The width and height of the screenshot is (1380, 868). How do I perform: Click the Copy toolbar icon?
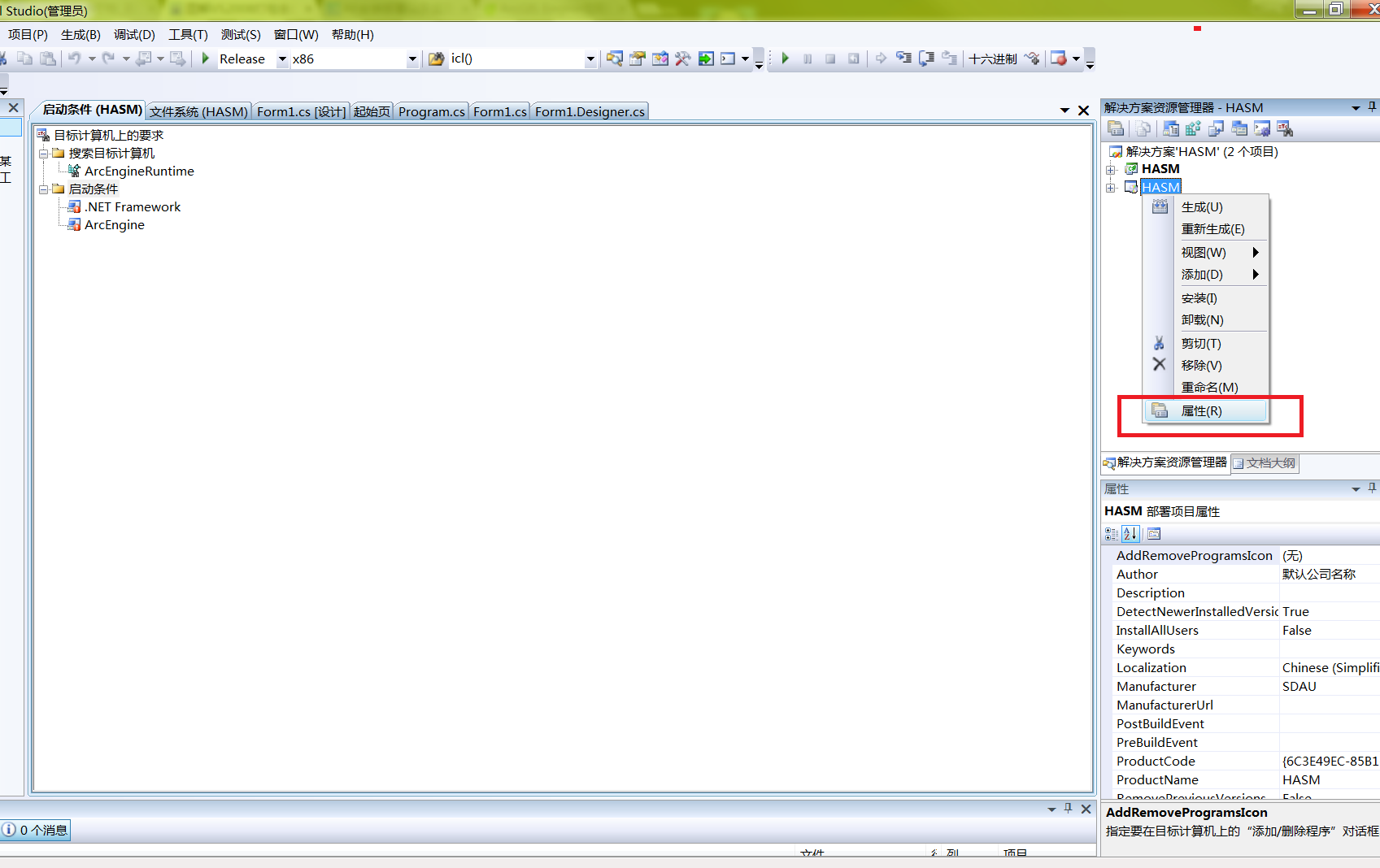pyautogui.click(x=24, y=59)
